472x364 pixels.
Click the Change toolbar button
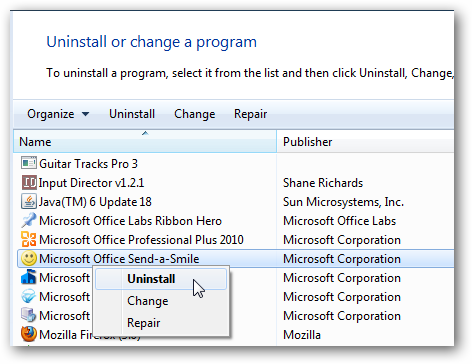(195, 114)
